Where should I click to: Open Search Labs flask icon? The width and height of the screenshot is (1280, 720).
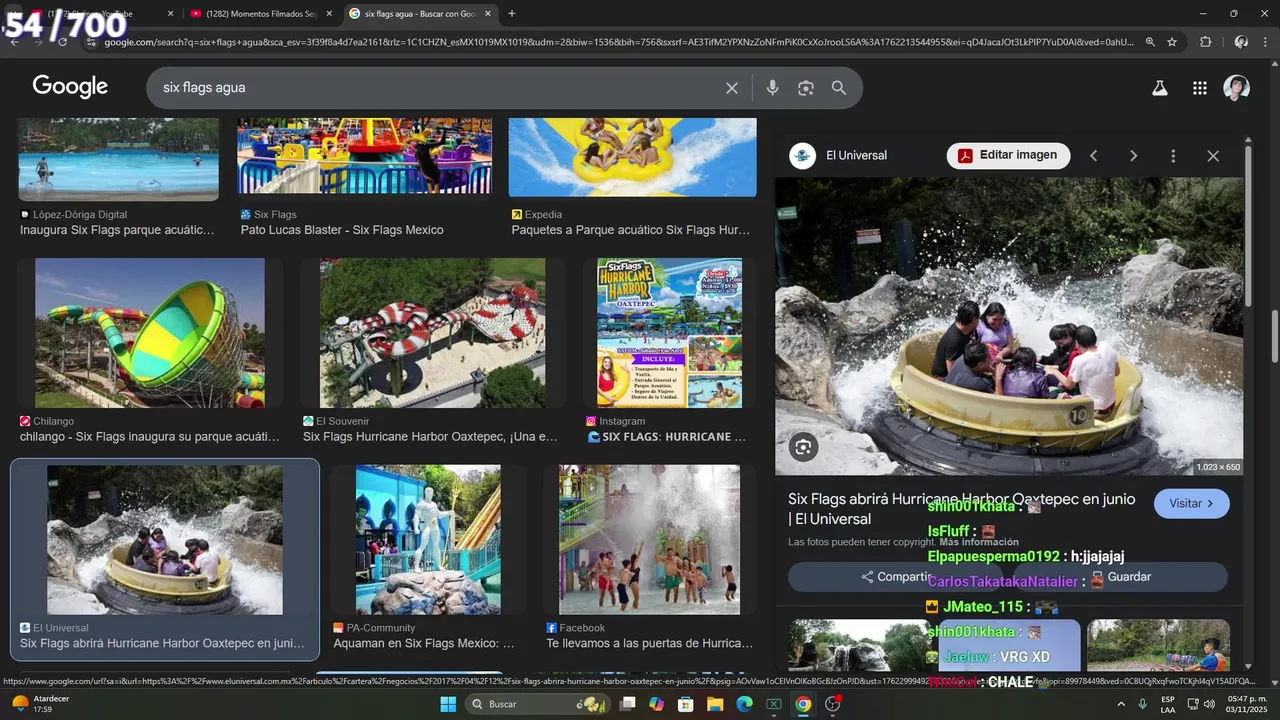pos(1160,88)
